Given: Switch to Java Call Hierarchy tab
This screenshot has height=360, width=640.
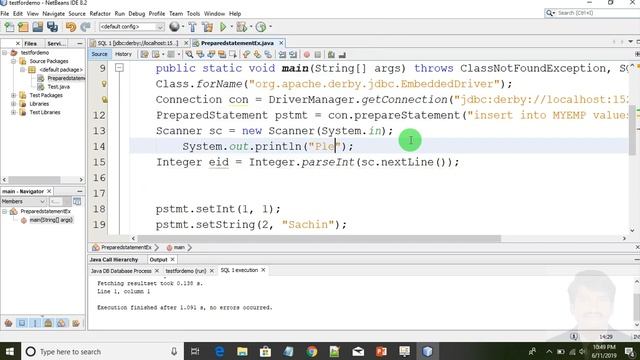Looking at the screenshot, I should [x=114, y=260].
